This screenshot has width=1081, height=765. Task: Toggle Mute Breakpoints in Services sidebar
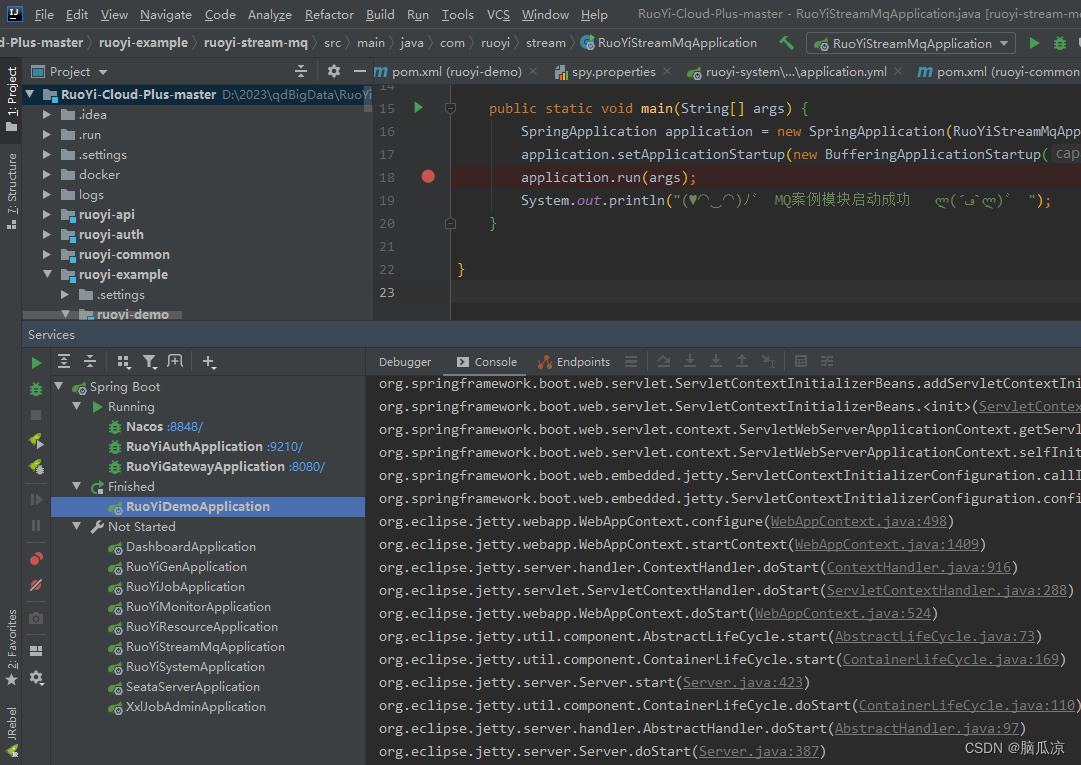[36, 585]
